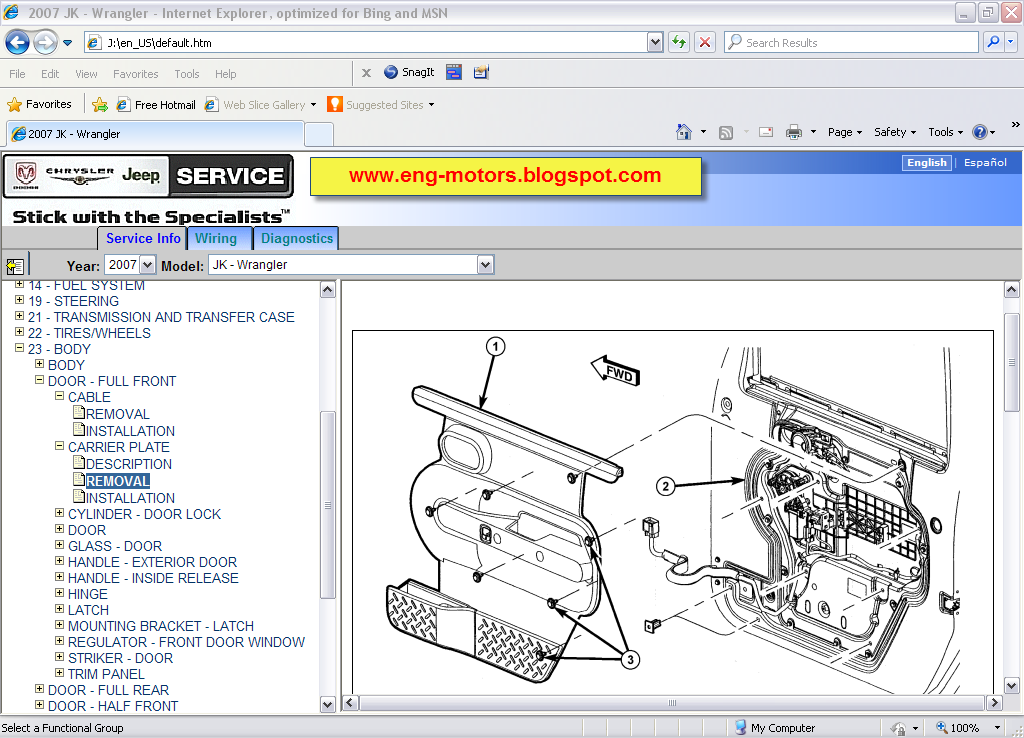Viewport: 1024px width, 738px height.
Task: Collapse the 23 - BODY group
Action: tap(19, 348)
